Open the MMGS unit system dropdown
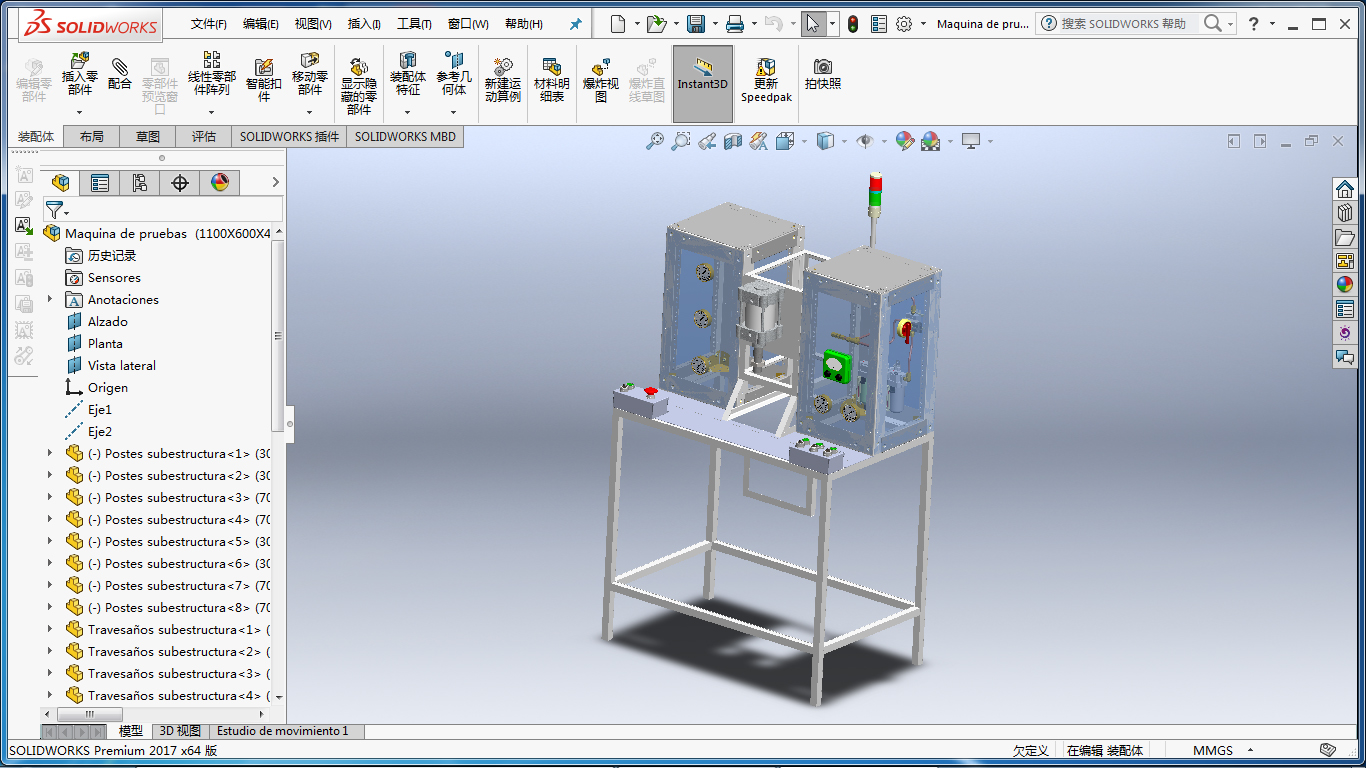This screenshot has width=1366, height=768. point(1250,750)
